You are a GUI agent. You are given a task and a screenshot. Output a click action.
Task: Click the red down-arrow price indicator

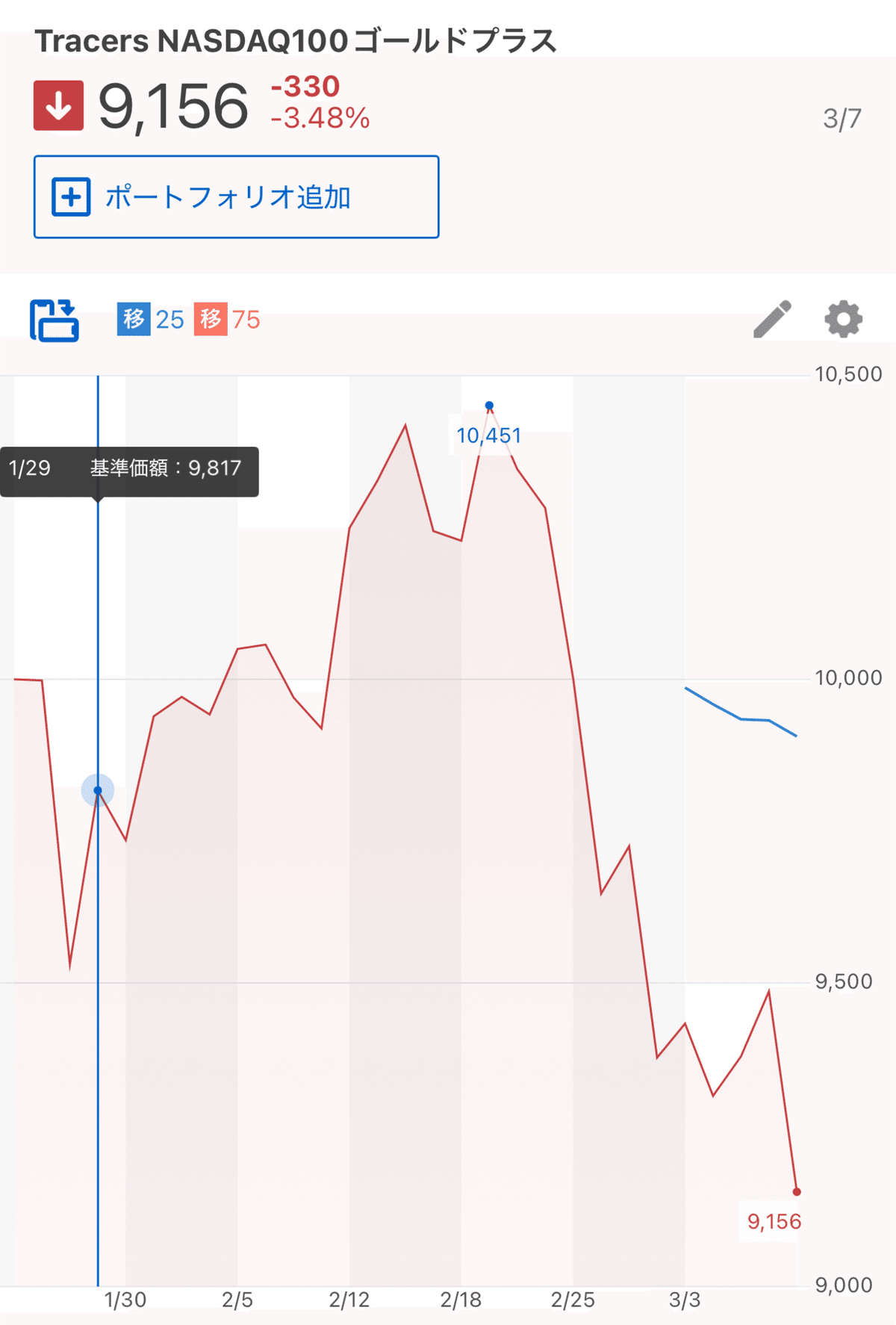coord(58,105)
